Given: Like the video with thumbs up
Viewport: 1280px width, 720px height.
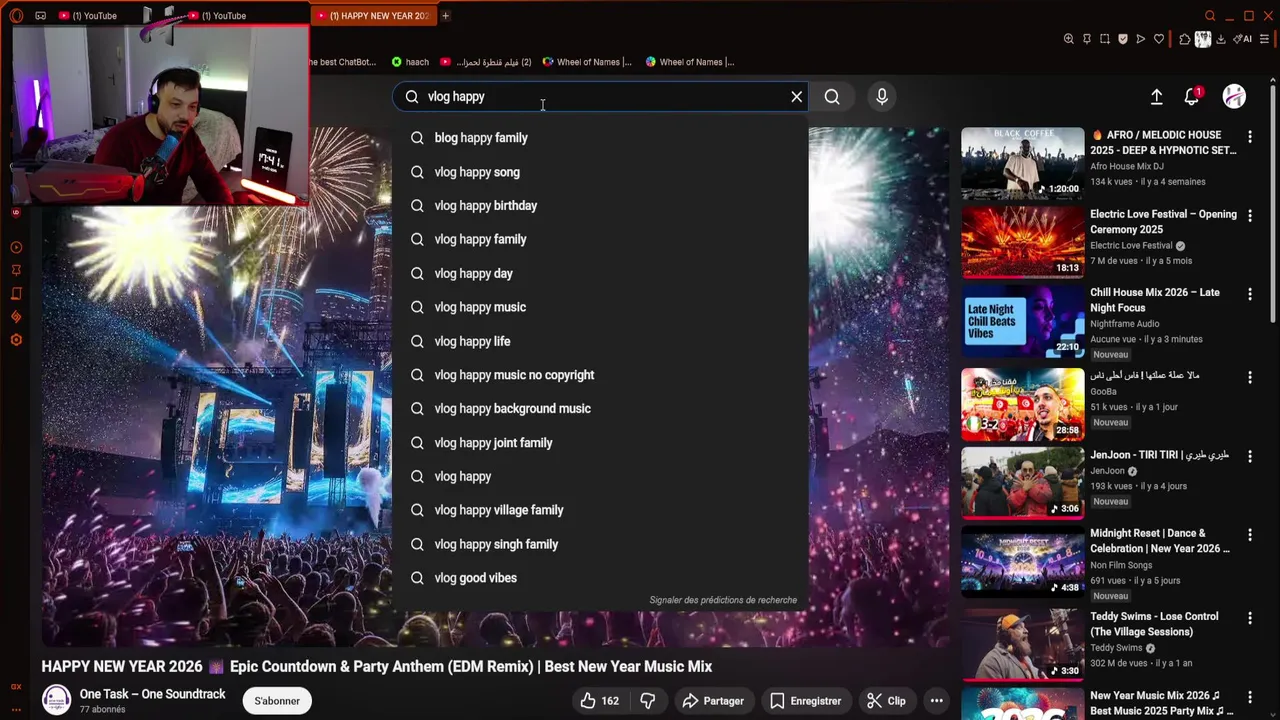Looking at the screenshot, I should (x=599, y=701).
